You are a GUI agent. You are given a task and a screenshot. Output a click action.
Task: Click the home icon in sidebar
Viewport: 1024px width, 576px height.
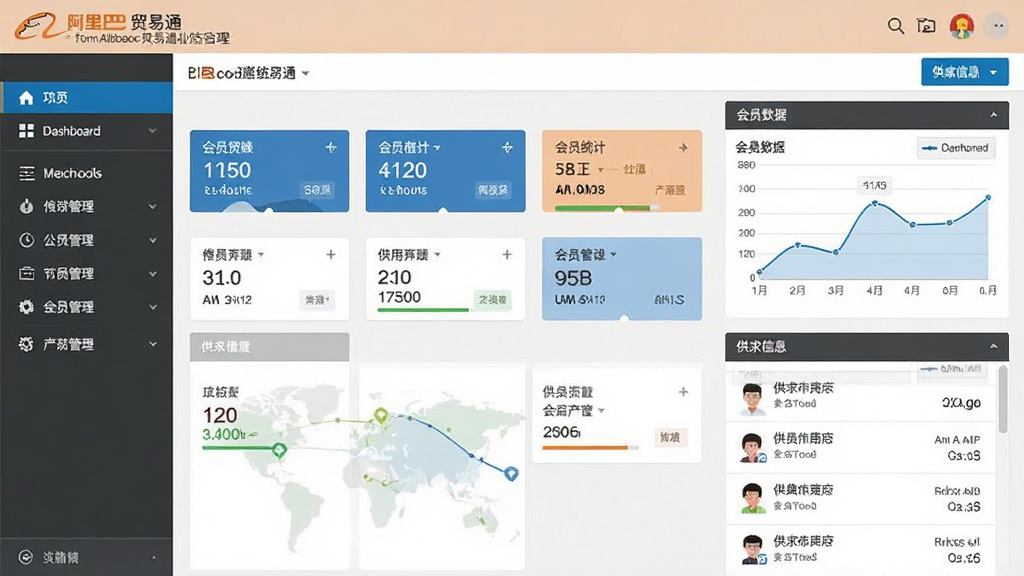pos(26,98)
